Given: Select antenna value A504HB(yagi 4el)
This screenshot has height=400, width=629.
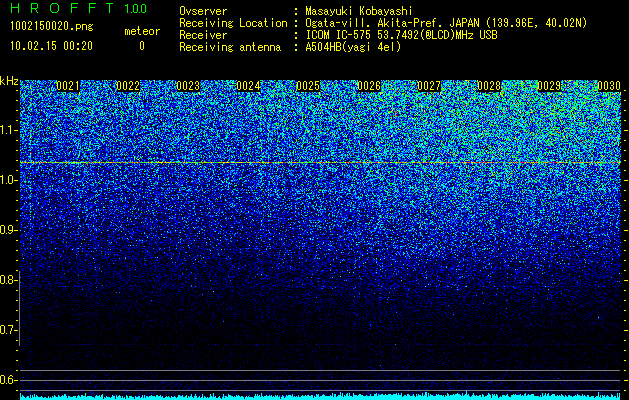Looking at the screenshot, I should (x=353, y=47).
